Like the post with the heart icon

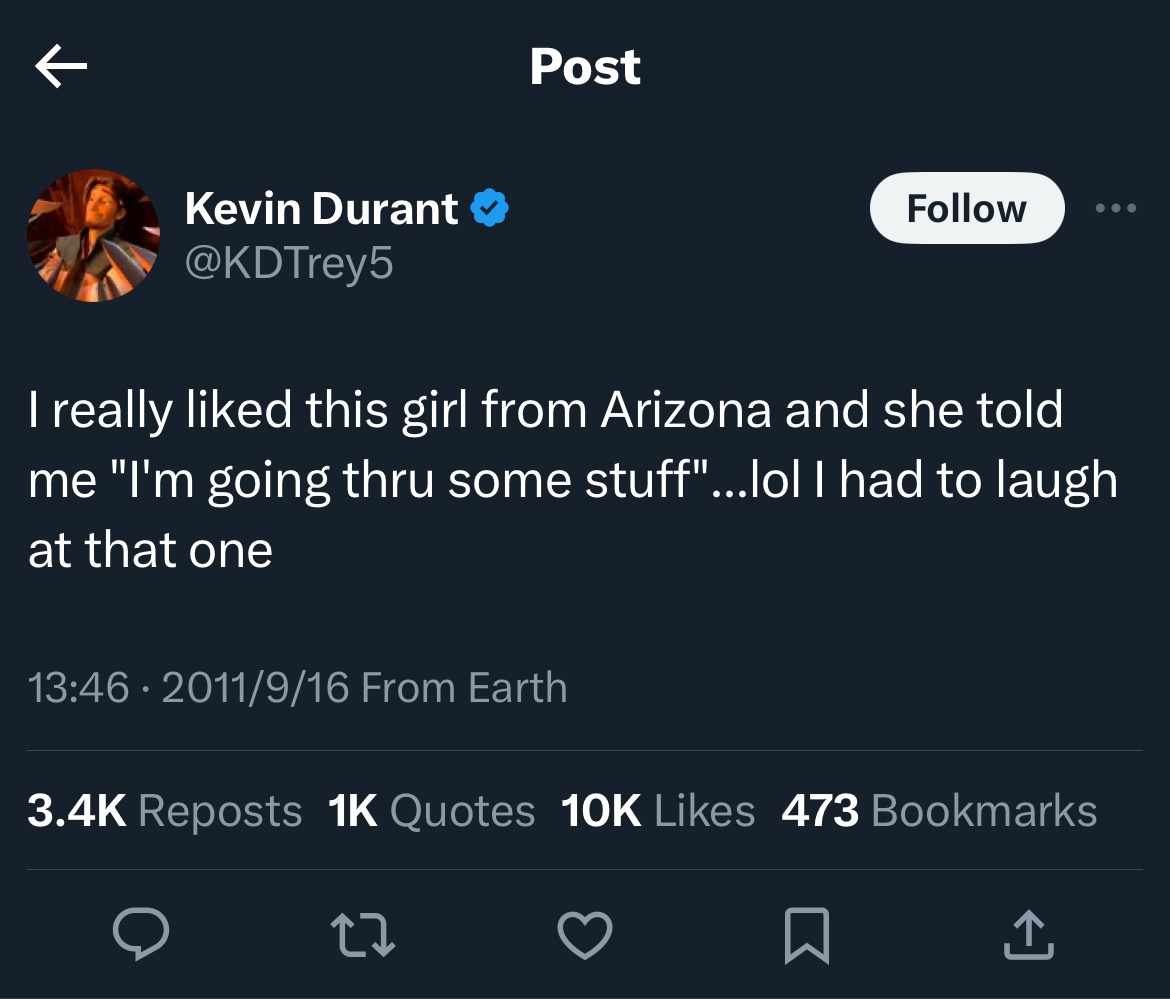585,935
